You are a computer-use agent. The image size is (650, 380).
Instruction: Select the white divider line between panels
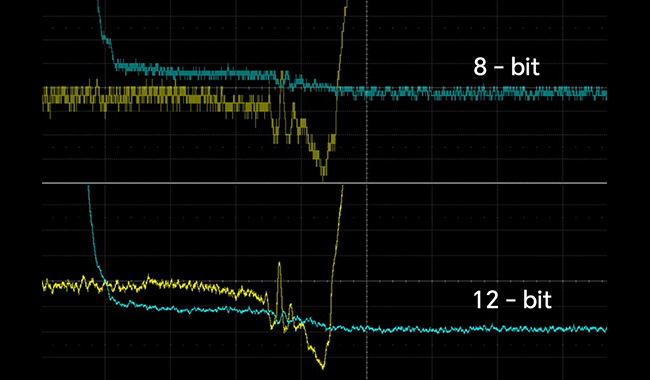[x=325, y=183]
